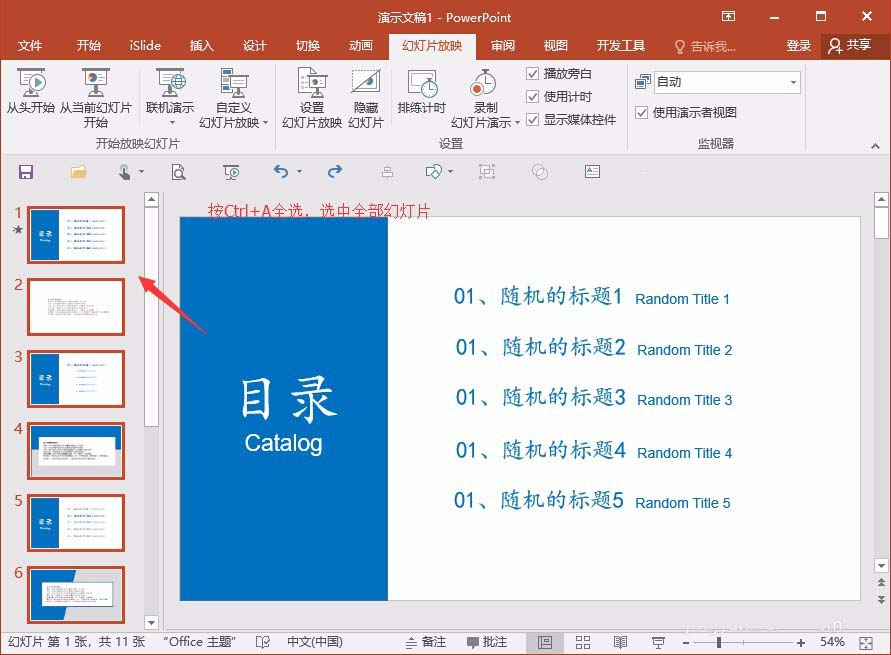Disable the 播放旁白 checkbox
Viewport: 891px width, 655px height.
click(x=533, y=72)
